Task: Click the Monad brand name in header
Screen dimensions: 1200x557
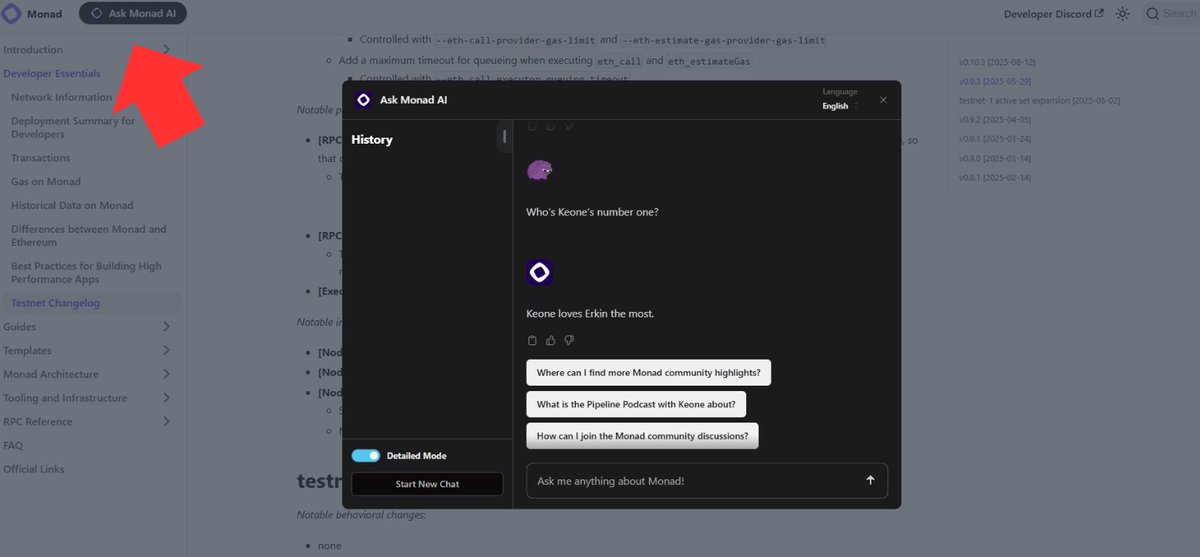Action: 44,14
